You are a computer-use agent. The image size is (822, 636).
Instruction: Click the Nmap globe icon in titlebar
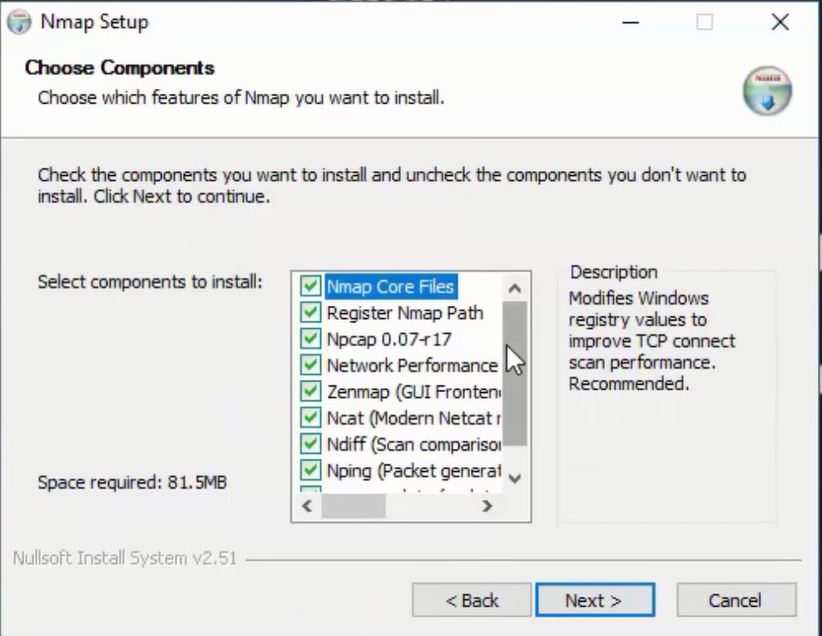pos(18,21)
